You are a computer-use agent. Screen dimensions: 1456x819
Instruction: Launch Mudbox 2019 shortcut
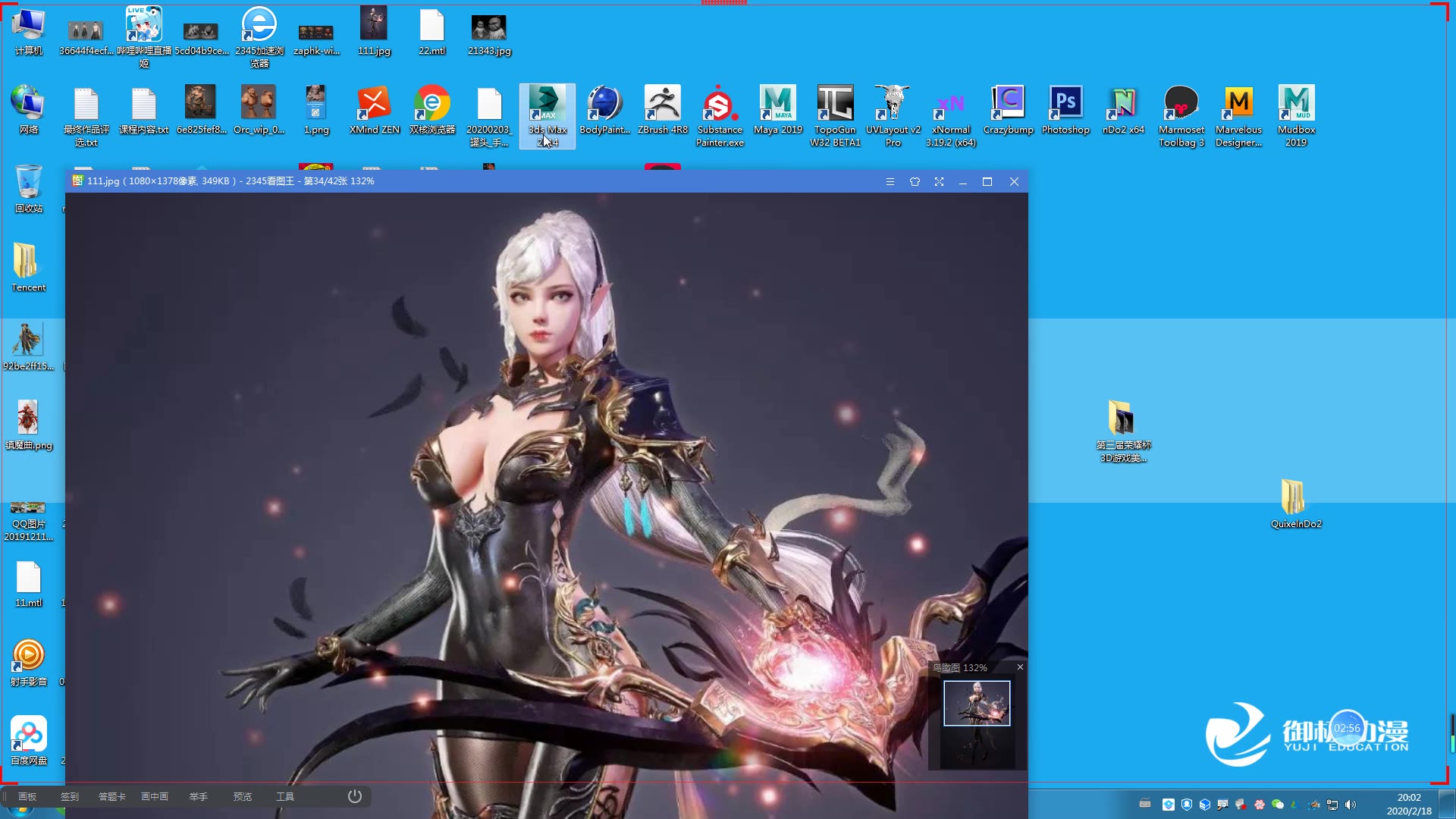tap(1297, 116)
